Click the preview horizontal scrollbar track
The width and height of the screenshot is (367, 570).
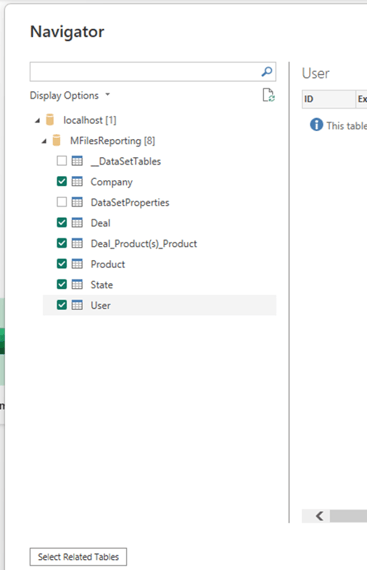pos(348,515)
